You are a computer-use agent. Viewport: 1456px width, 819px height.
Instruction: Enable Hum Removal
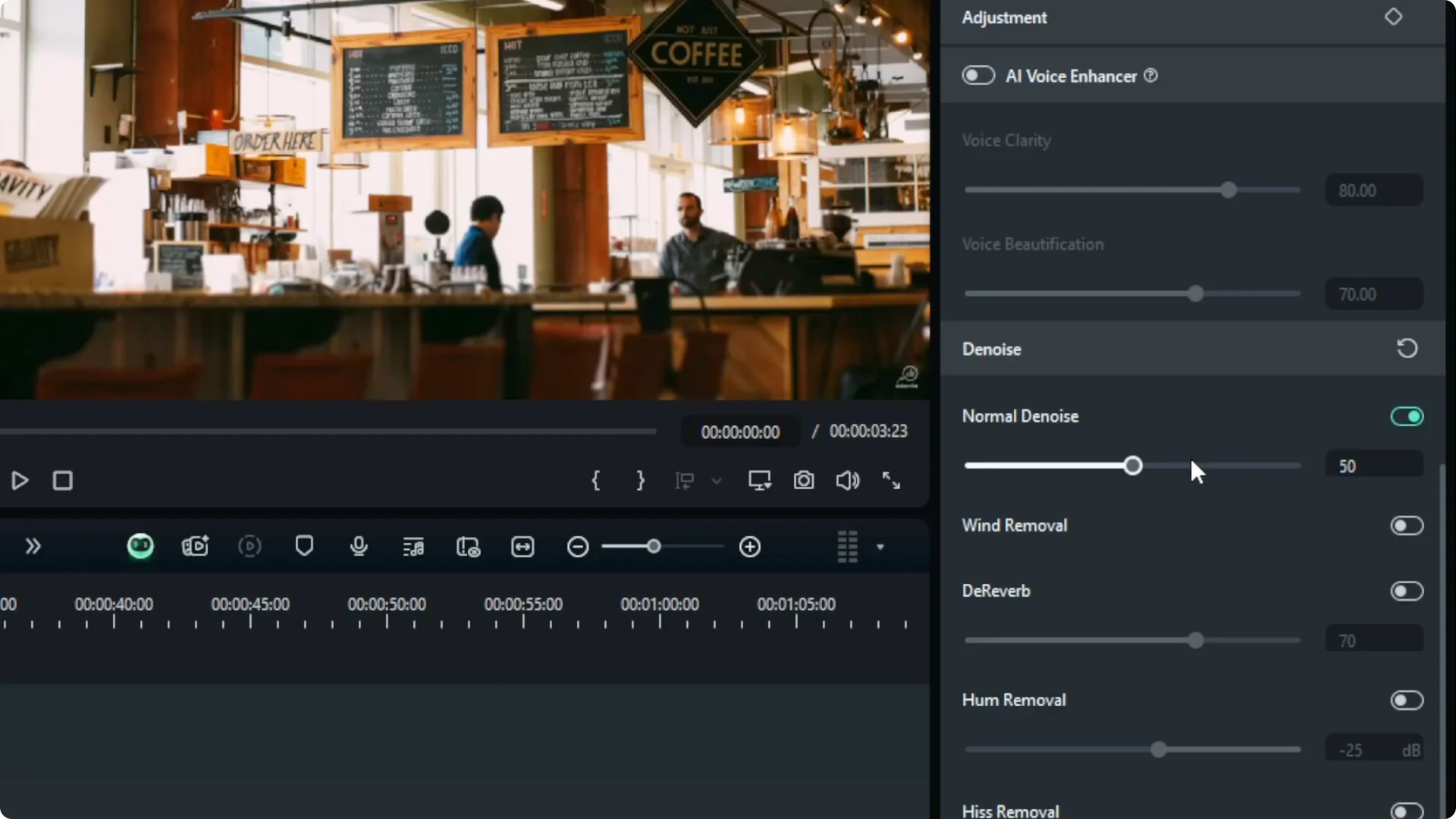point(1407,701)
